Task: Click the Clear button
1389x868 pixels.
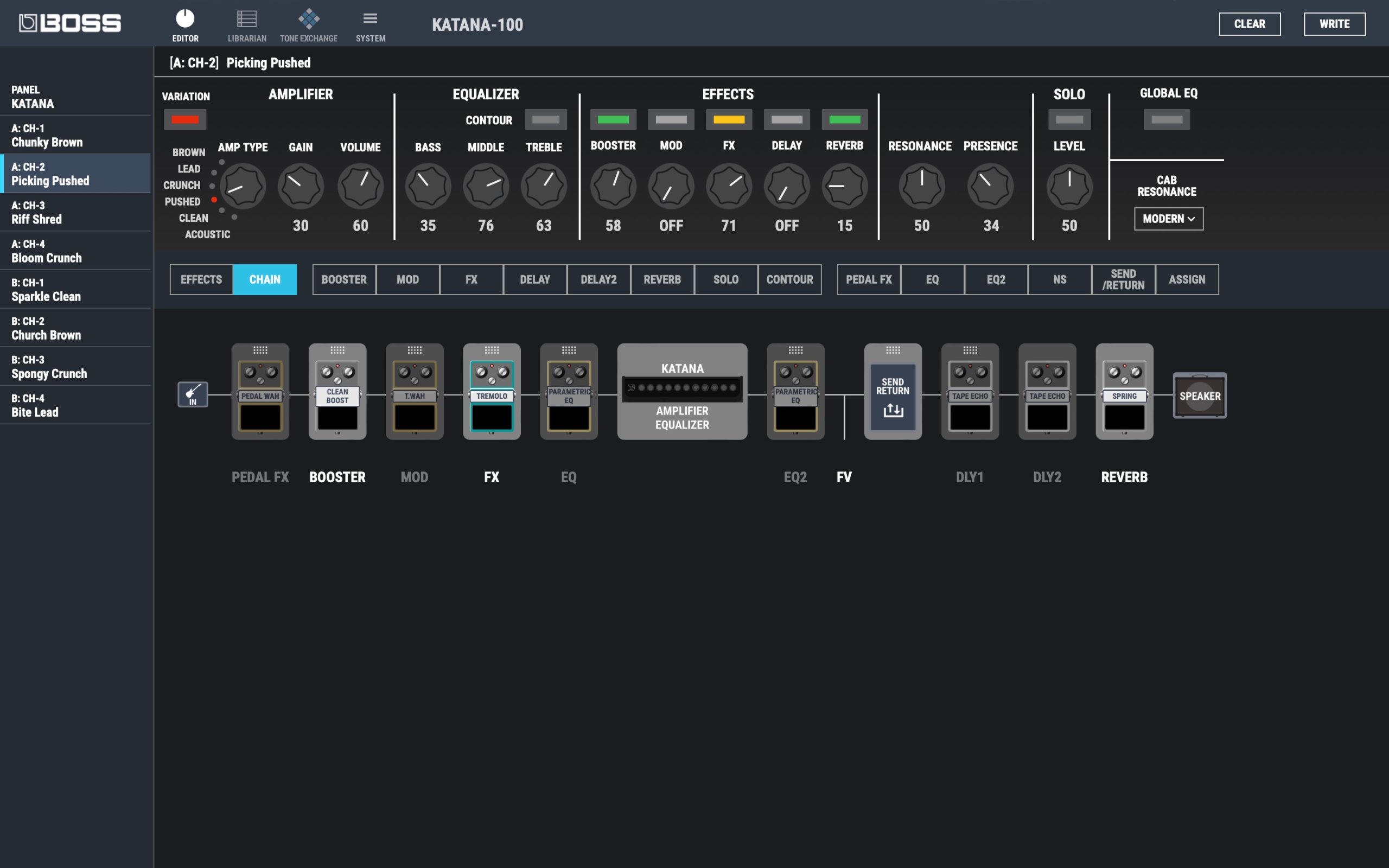Action: [x=1250, y=24]
